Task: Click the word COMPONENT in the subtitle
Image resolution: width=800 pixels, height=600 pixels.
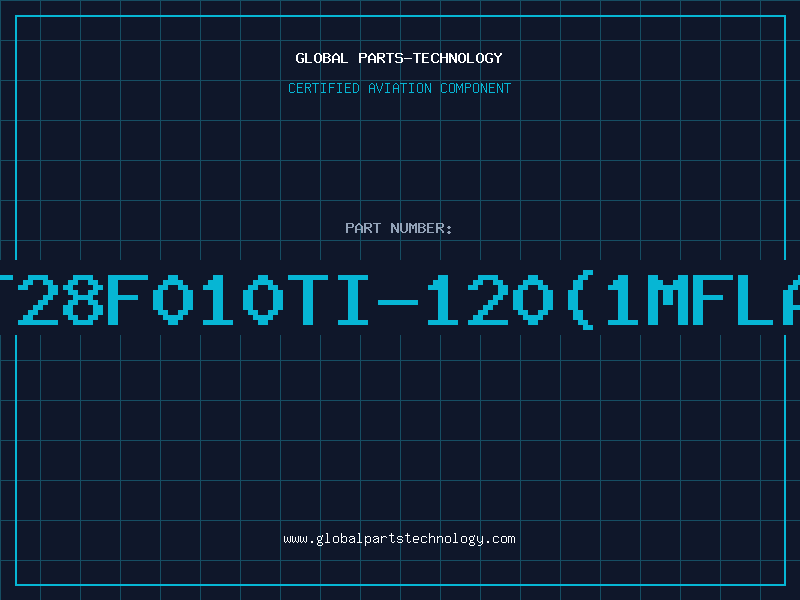Action: pos(475,88)
